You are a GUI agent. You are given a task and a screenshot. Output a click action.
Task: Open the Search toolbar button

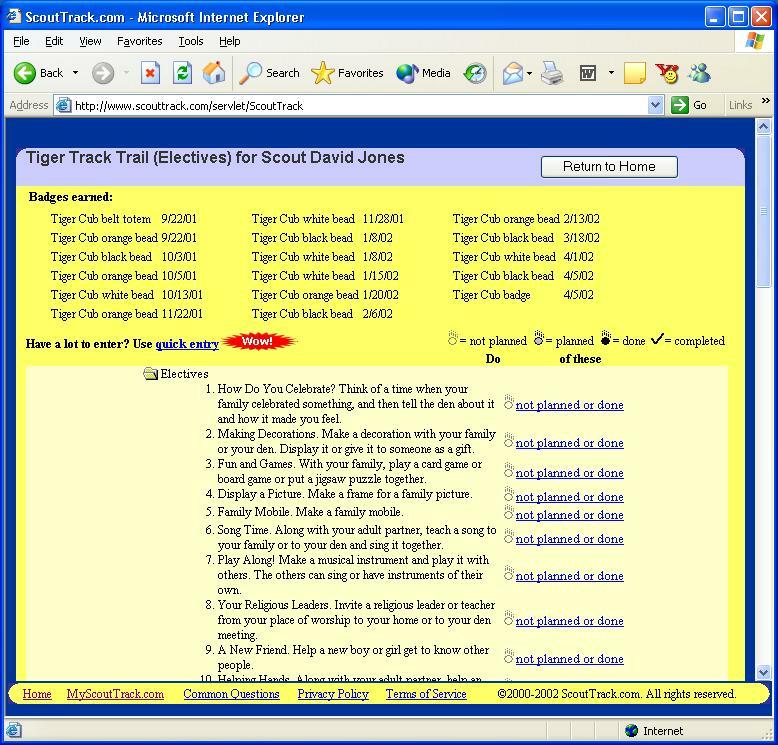click(x=269, y=73)
